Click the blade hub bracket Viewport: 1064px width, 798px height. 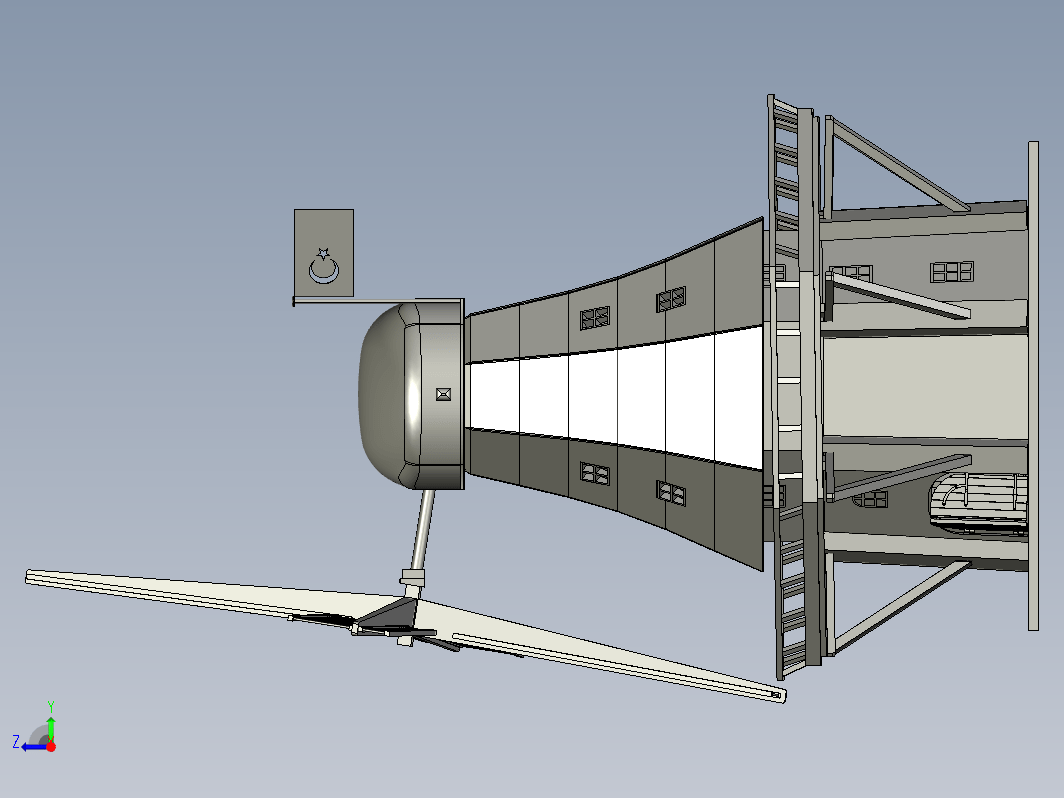click(x=390, y=617)
